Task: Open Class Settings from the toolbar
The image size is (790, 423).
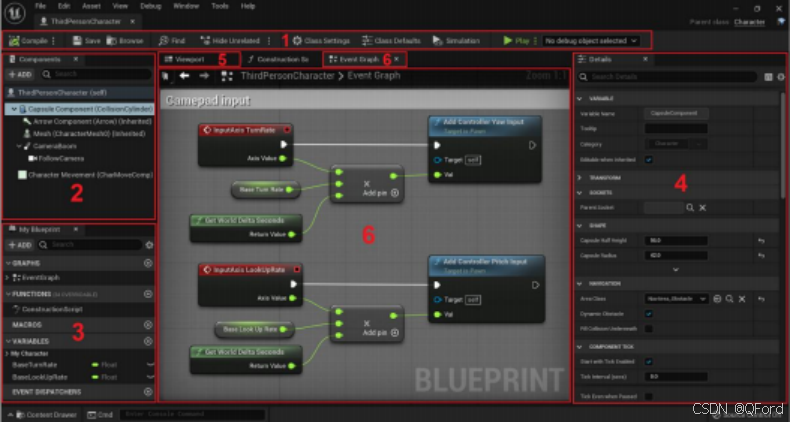Action: coord(321,41)
